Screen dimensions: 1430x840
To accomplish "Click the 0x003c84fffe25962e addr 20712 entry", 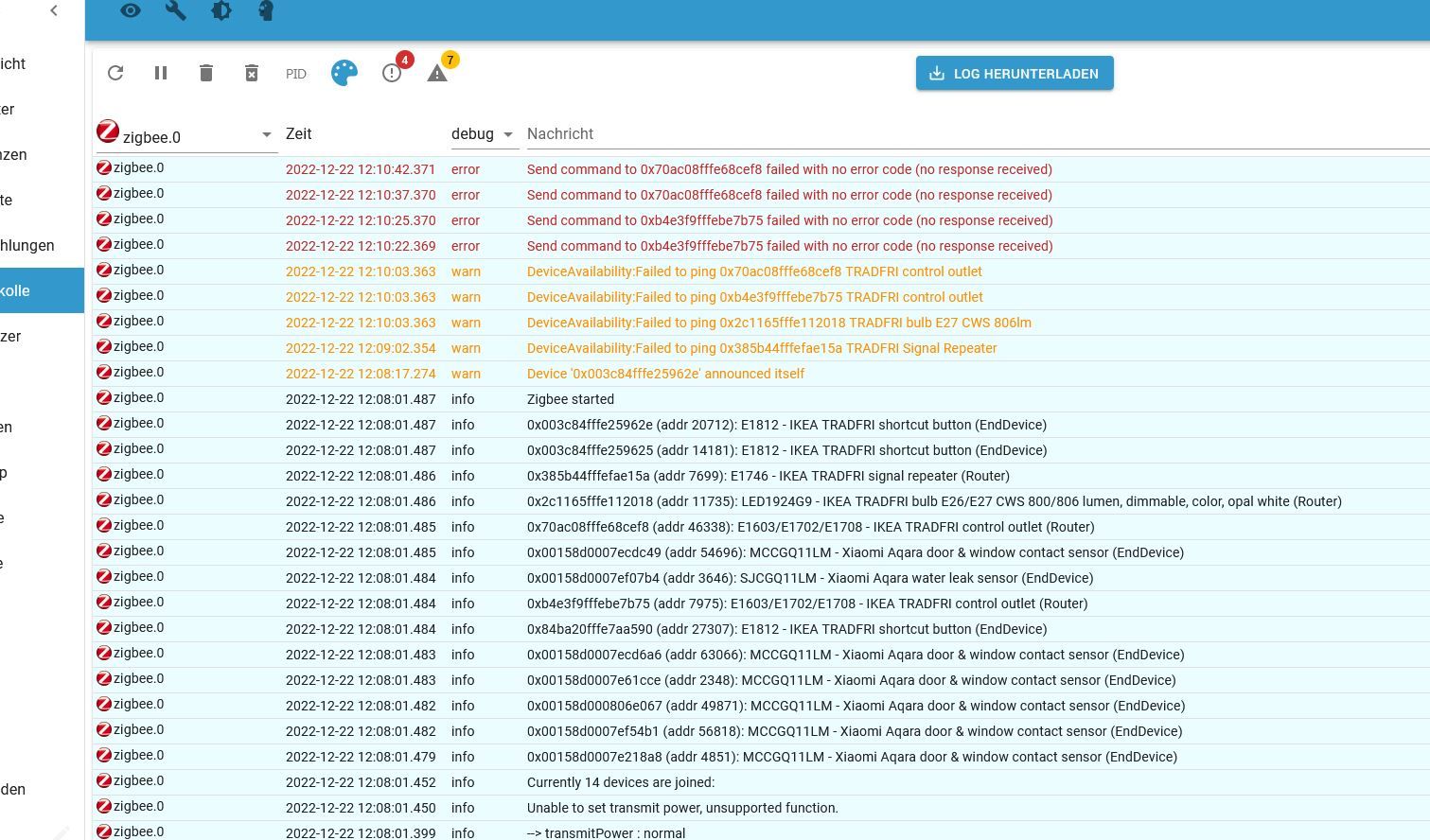I will (786, 425).
